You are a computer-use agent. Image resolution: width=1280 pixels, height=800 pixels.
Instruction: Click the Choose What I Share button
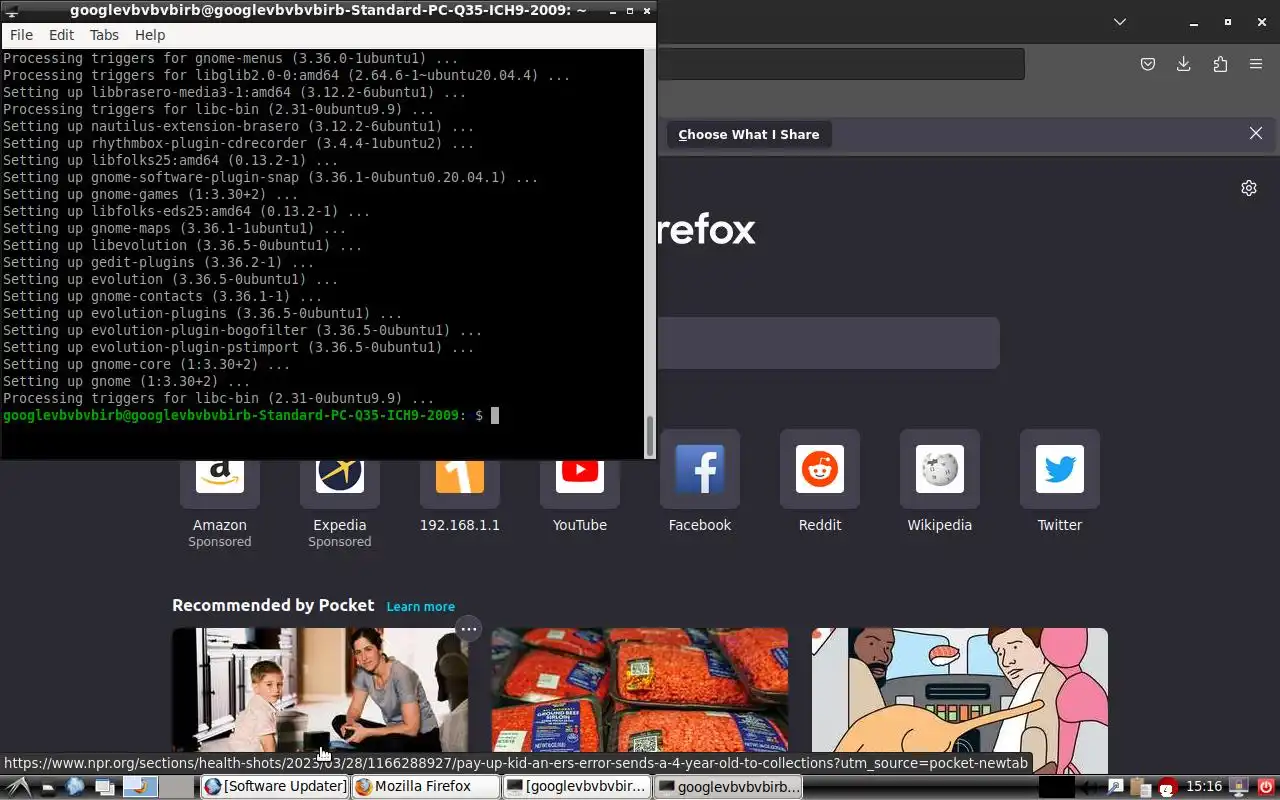(749, 134)
